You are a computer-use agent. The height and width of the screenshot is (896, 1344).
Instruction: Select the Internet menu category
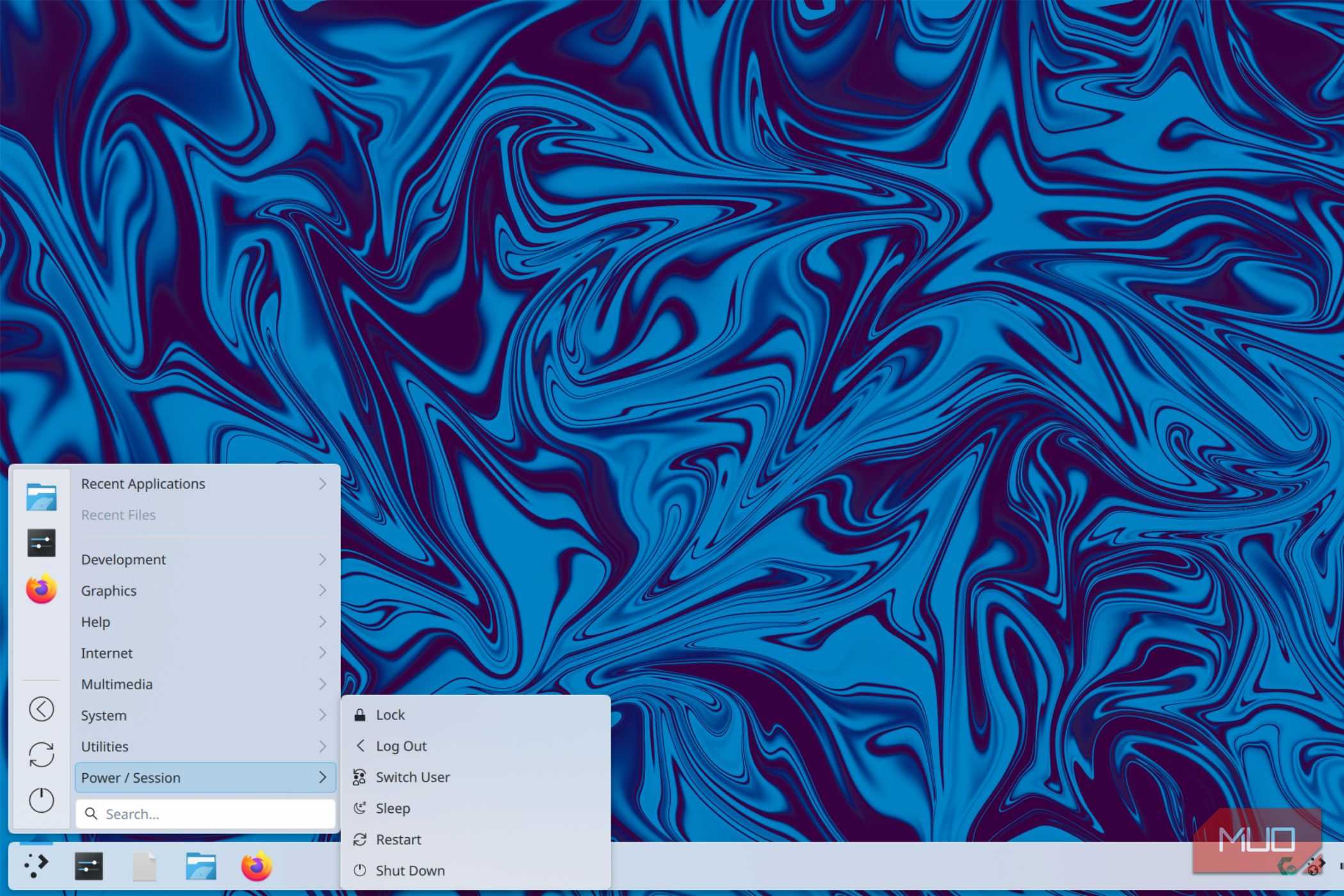[x=205, y=653]
